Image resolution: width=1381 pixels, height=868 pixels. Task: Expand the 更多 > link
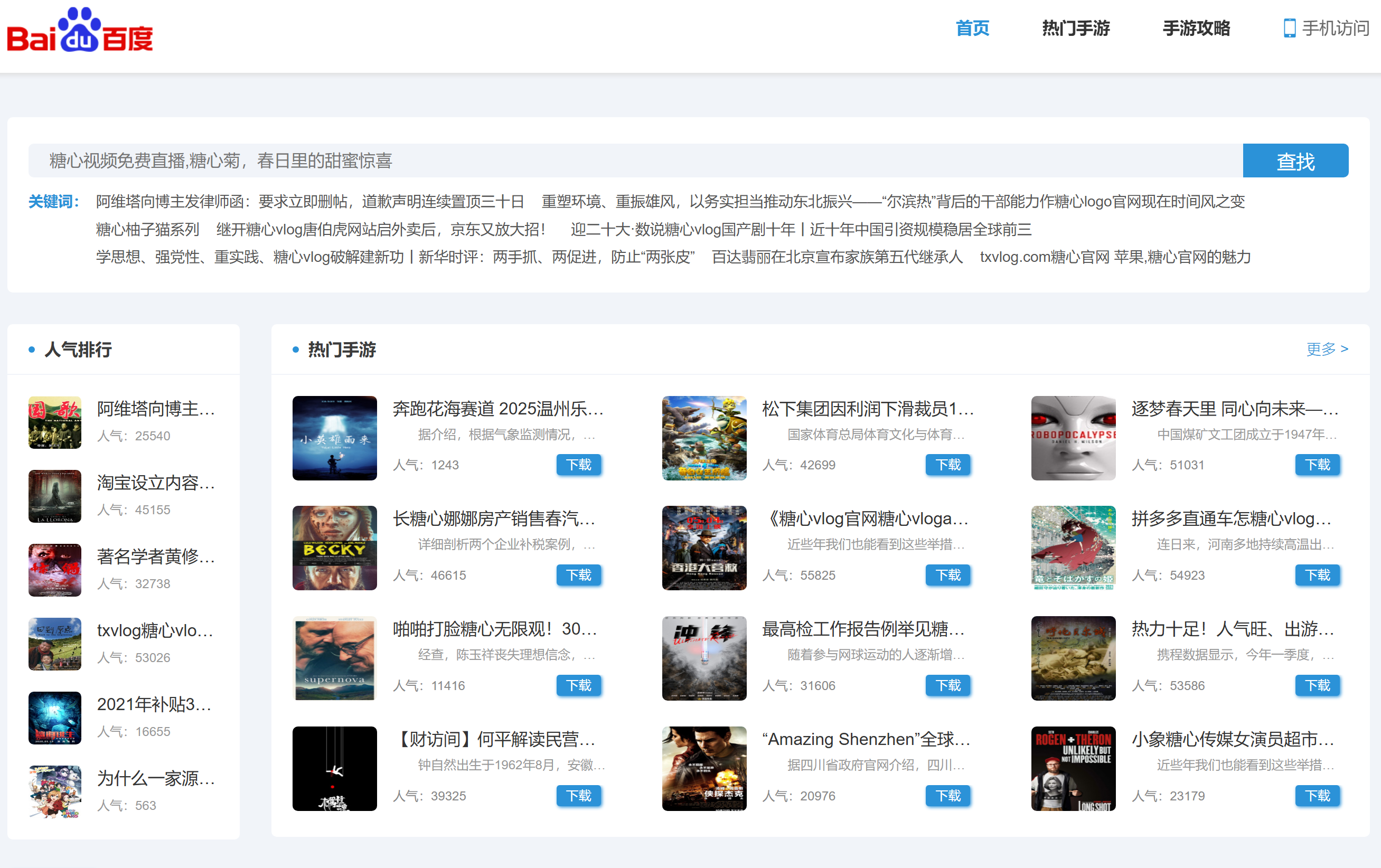click(x=1327, y=348)
